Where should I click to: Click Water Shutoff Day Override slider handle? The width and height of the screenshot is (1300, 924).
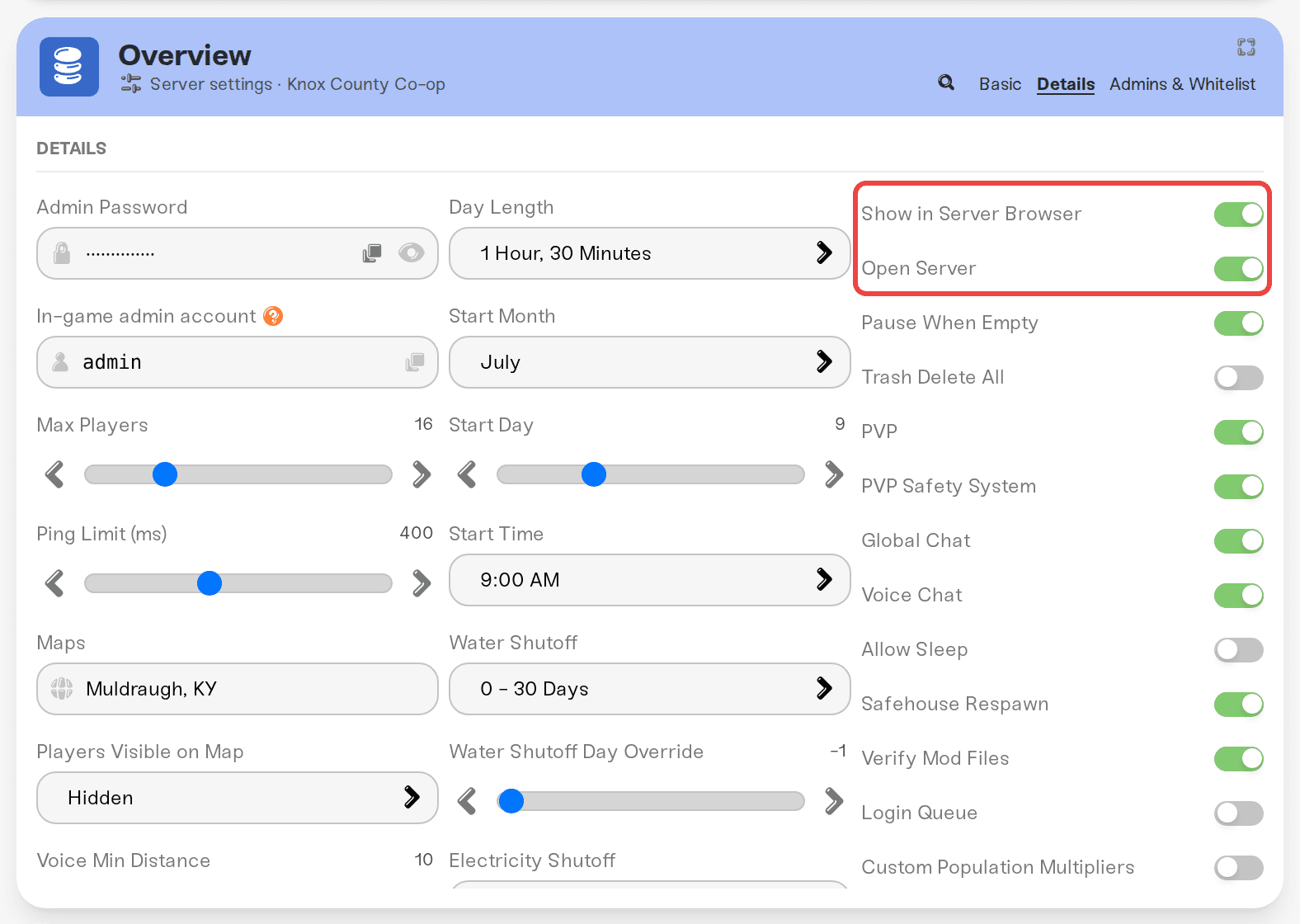point(511,801)
